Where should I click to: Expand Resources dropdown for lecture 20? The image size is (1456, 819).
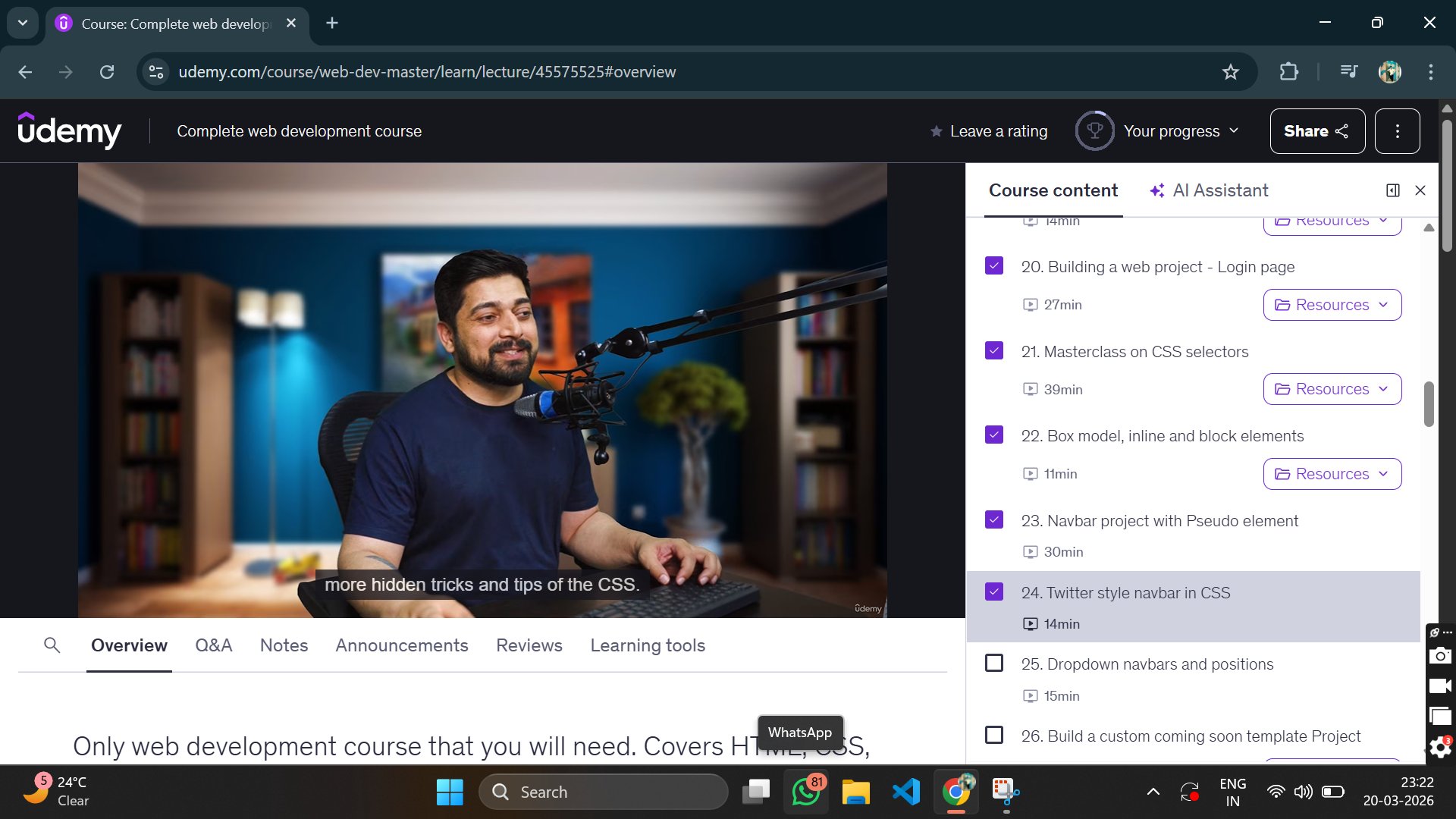(x=1332, y=305)
